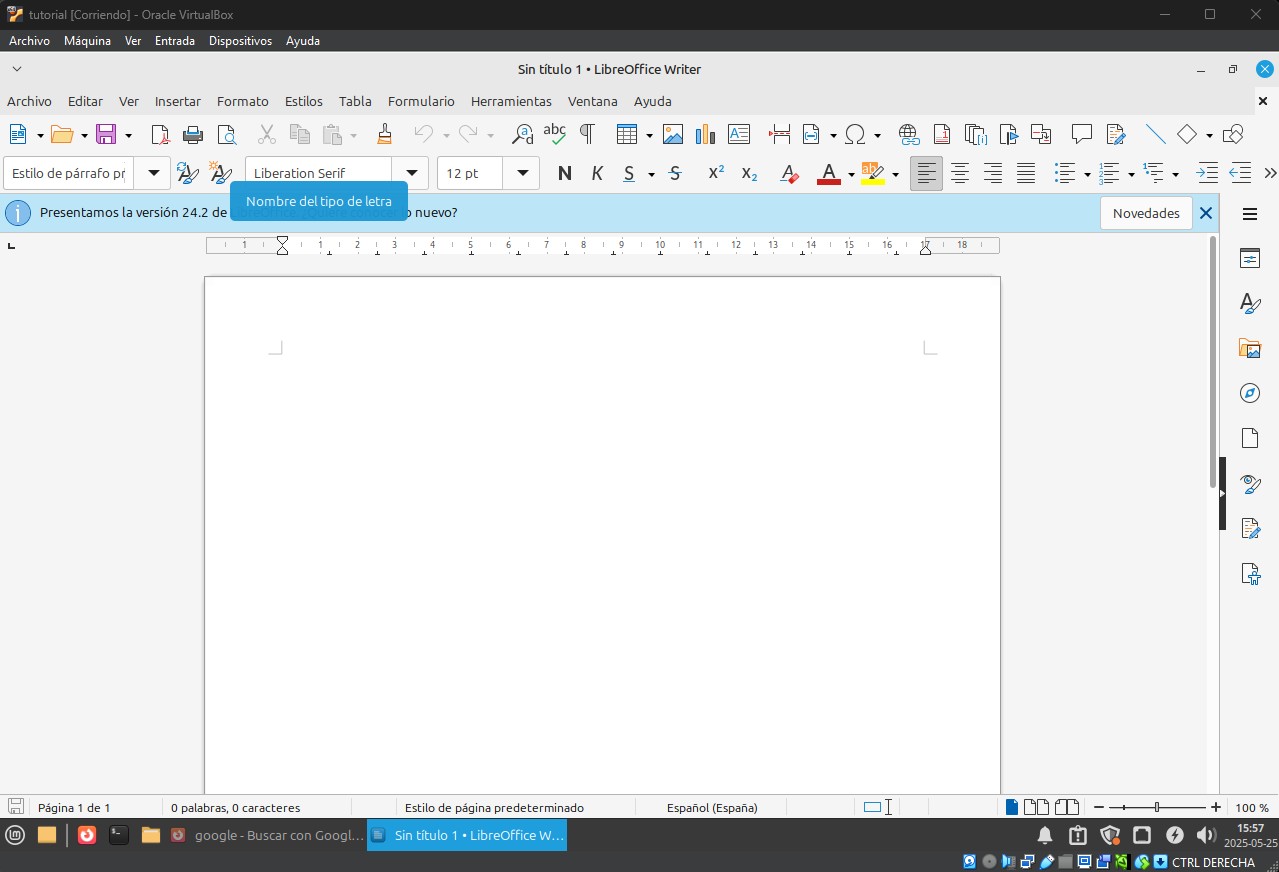Toggle subscript formatting
Screen dimensions: 1279x872
tap(749, 173)
